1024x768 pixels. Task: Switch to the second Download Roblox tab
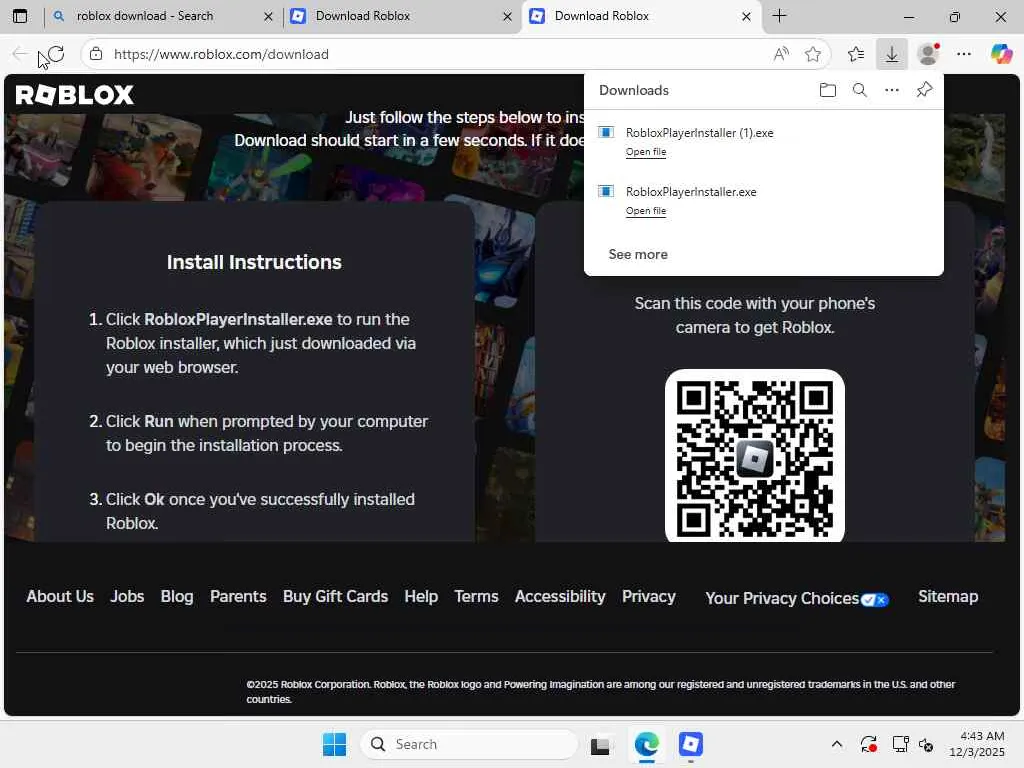click(398, 16)
